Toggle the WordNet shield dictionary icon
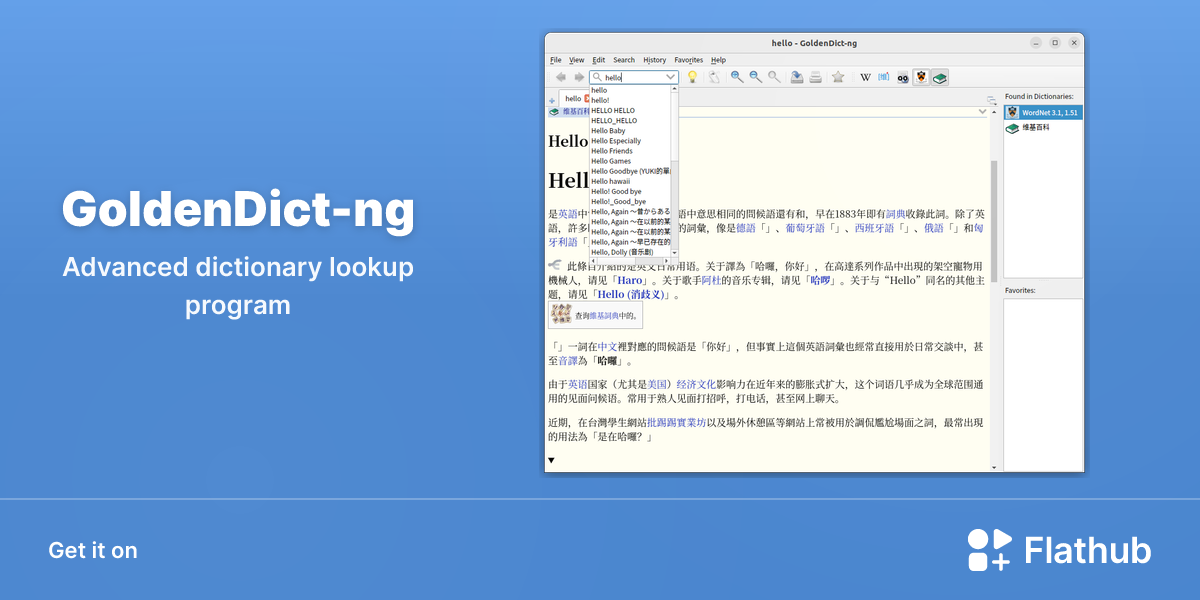1200x600 pixels. click(x=921, y=77)
